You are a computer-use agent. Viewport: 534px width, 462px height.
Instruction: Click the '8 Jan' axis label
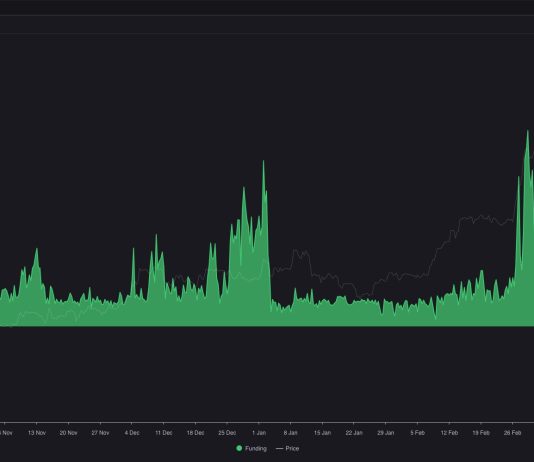[x=290, y=433]
